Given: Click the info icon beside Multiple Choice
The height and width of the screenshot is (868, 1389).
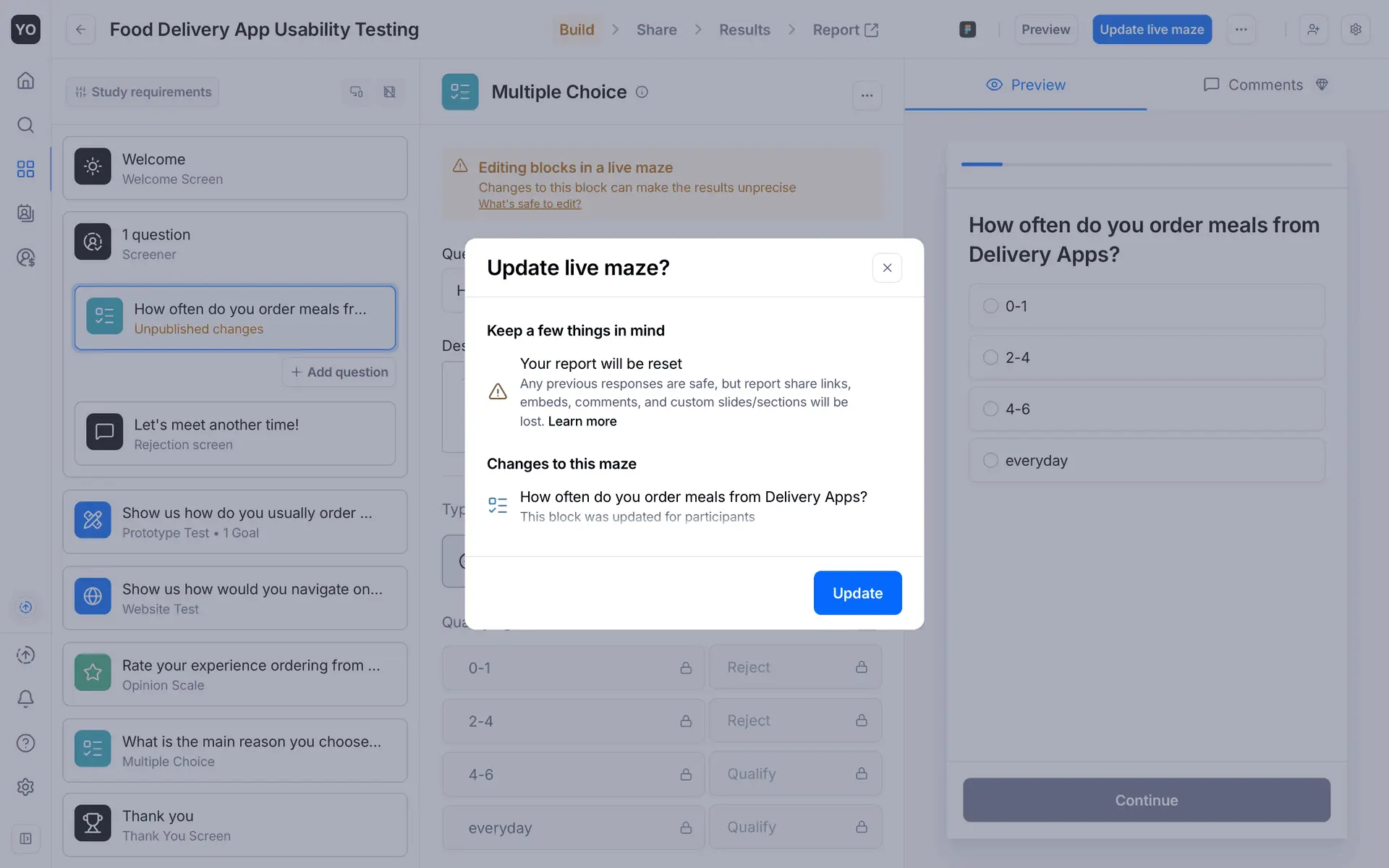Looking at the screenshot, I should pyautogui.click(x=642, y=92).
